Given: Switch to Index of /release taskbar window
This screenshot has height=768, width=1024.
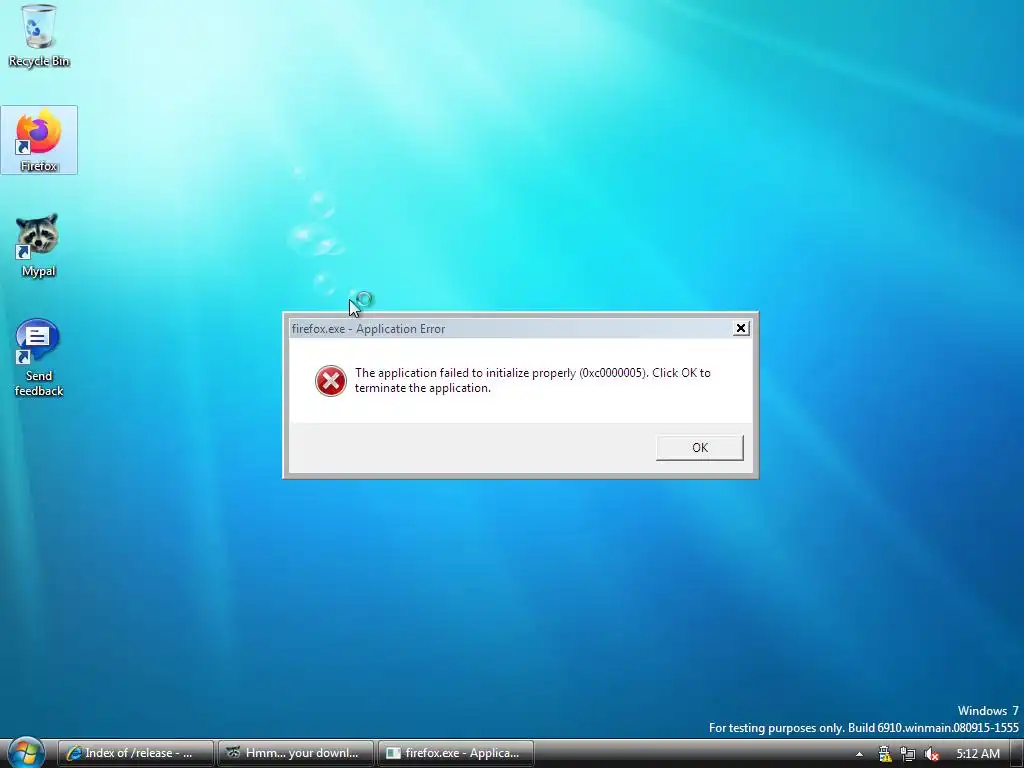Looking at the screenshot, I should pyautogui.click(x=136, y=753).
